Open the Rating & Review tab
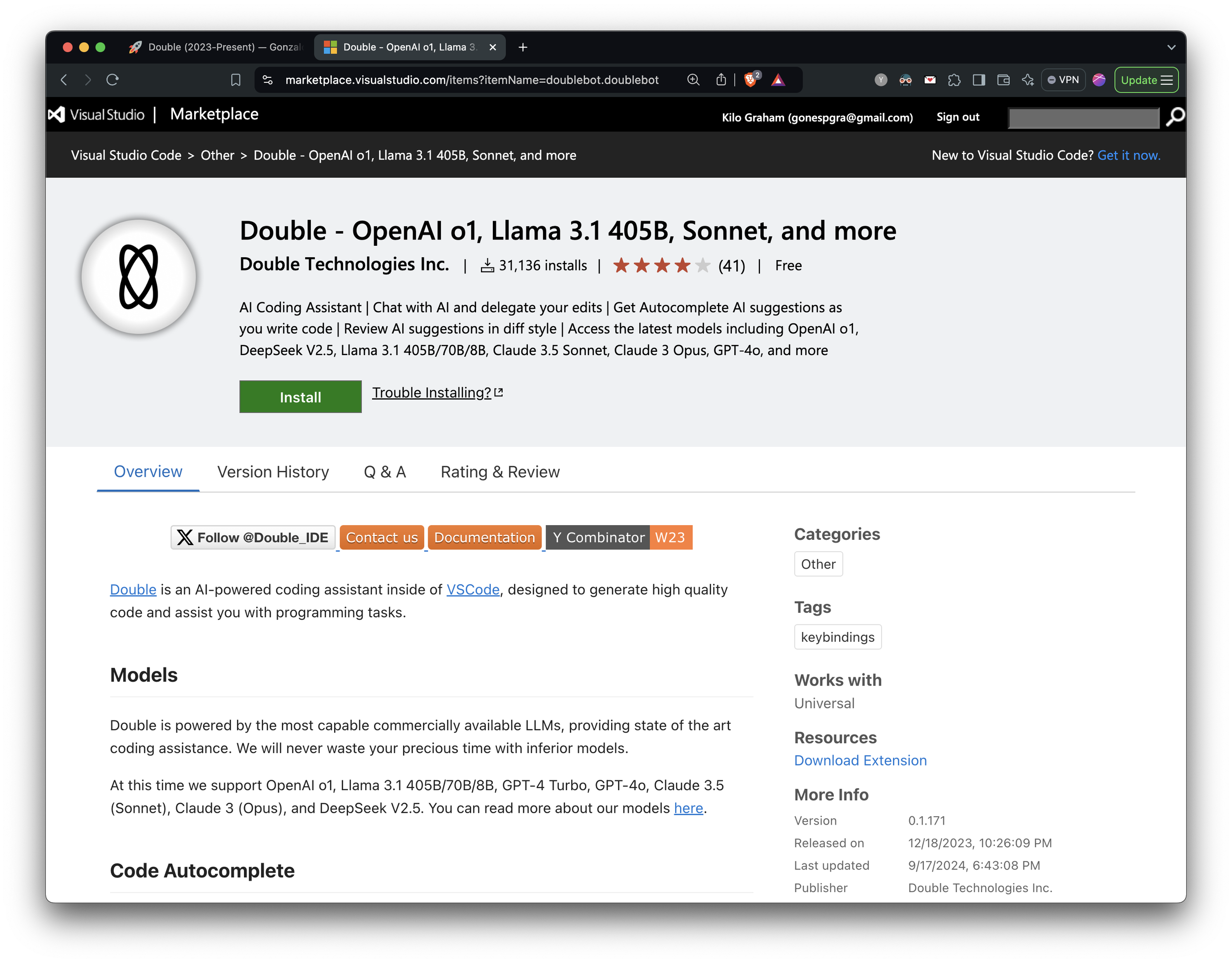This screenshot has width=1232, height=963. pos(500,472)
